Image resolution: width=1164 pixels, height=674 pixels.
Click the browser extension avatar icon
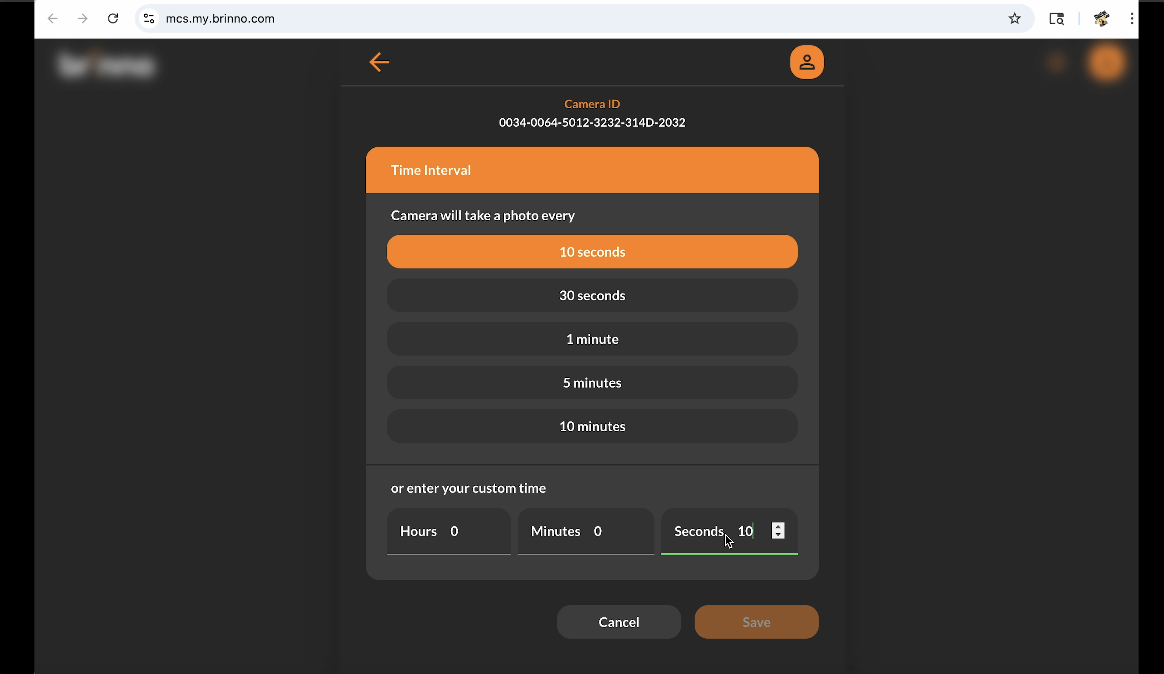[x=1101, y=18]
